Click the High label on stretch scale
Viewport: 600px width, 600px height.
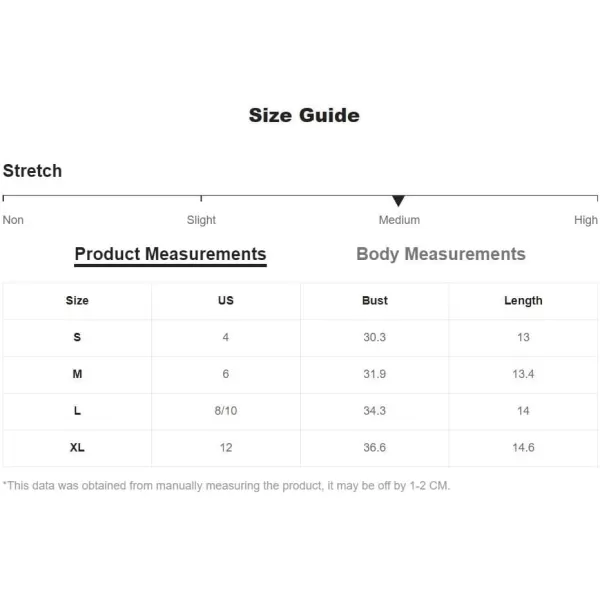click(585, 220)
